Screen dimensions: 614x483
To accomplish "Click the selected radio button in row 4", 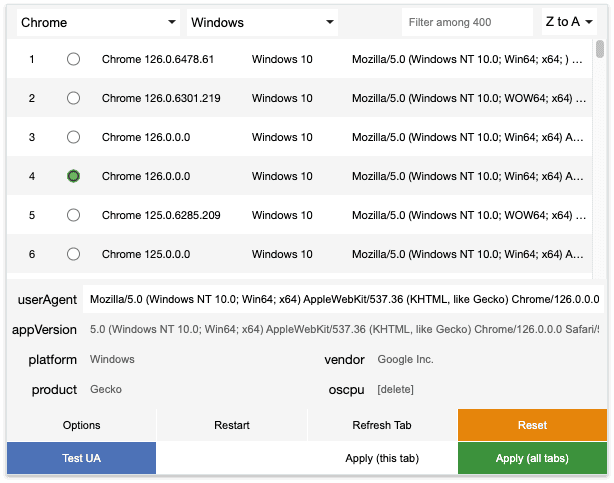I will (73, 176).
